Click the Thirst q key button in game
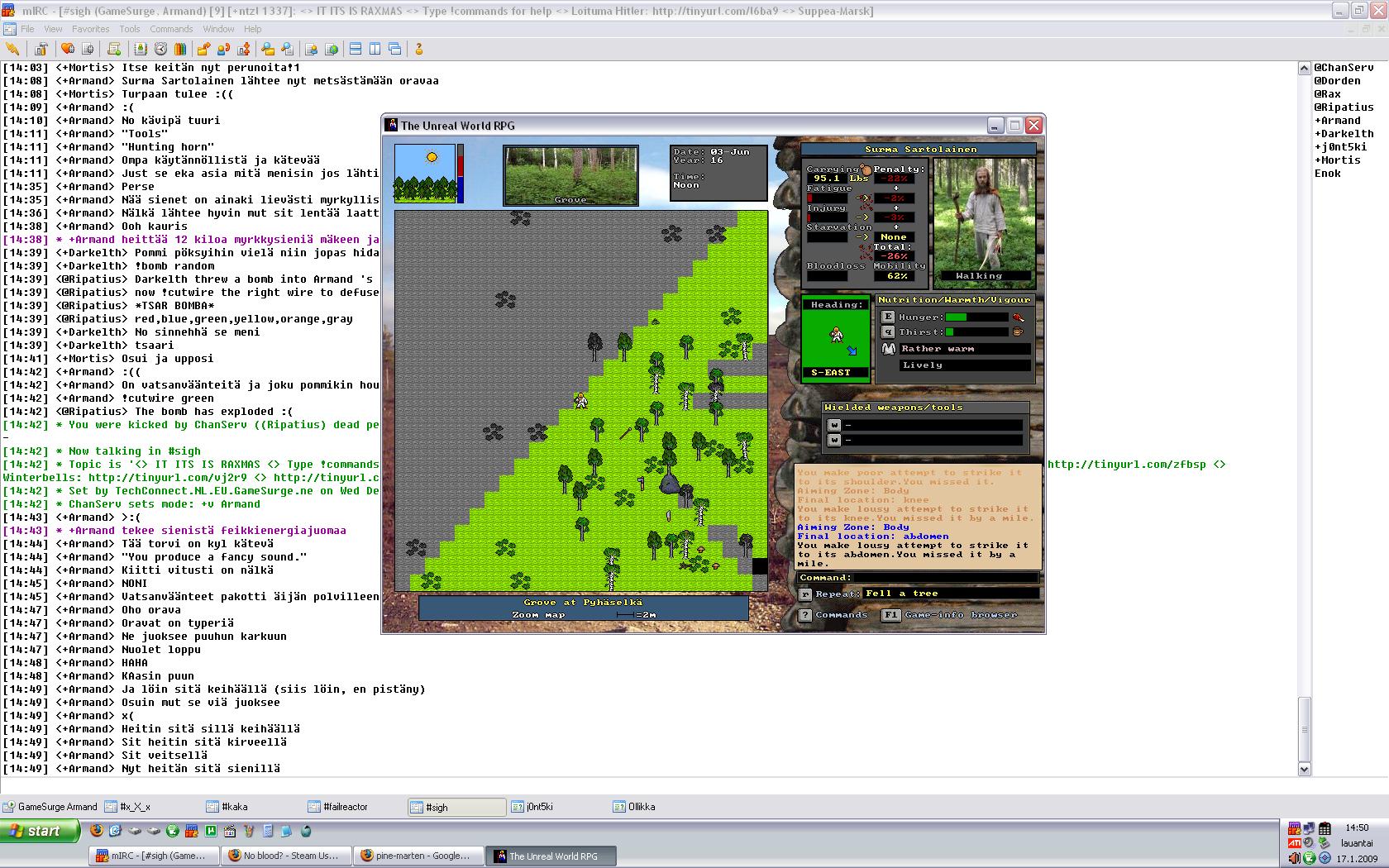Image resolution: width=1389 pixels, height=868 pixels. click(888, 331)
